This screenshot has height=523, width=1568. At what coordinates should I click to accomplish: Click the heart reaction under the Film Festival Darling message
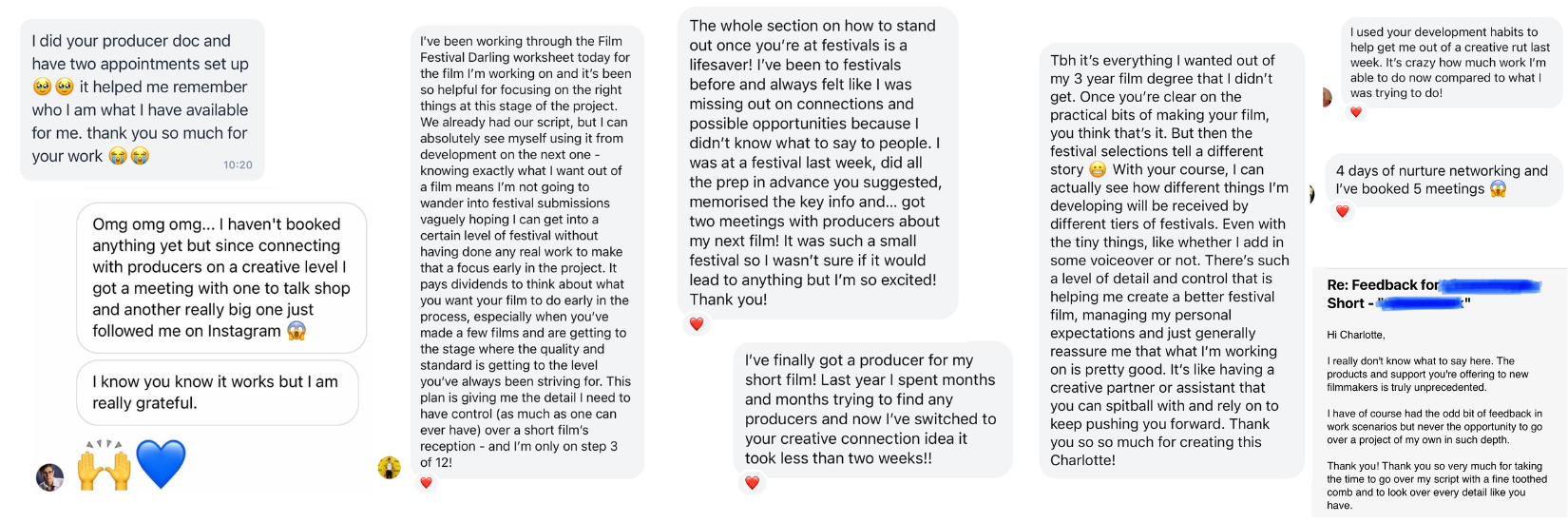tap(426, 483)
